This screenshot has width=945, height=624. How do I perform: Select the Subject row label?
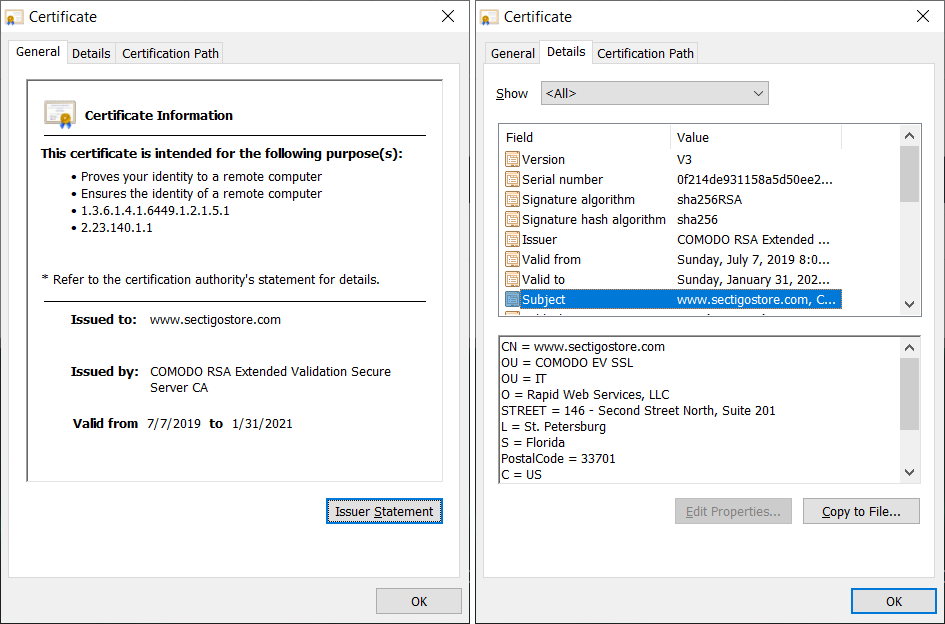[544, 299]
